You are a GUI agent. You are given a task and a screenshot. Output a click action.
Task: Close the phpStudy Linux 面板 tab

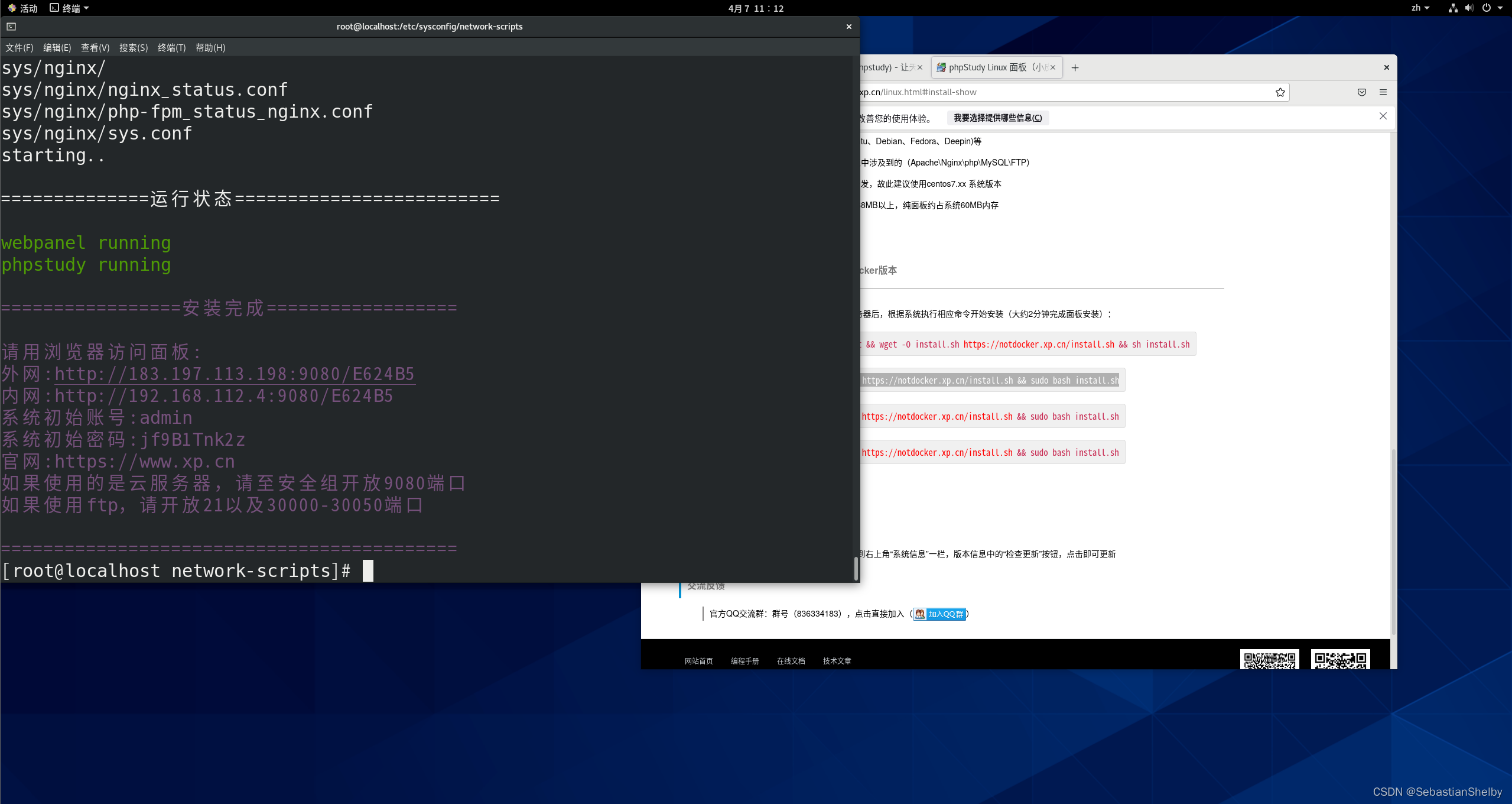coord(1053,67)
